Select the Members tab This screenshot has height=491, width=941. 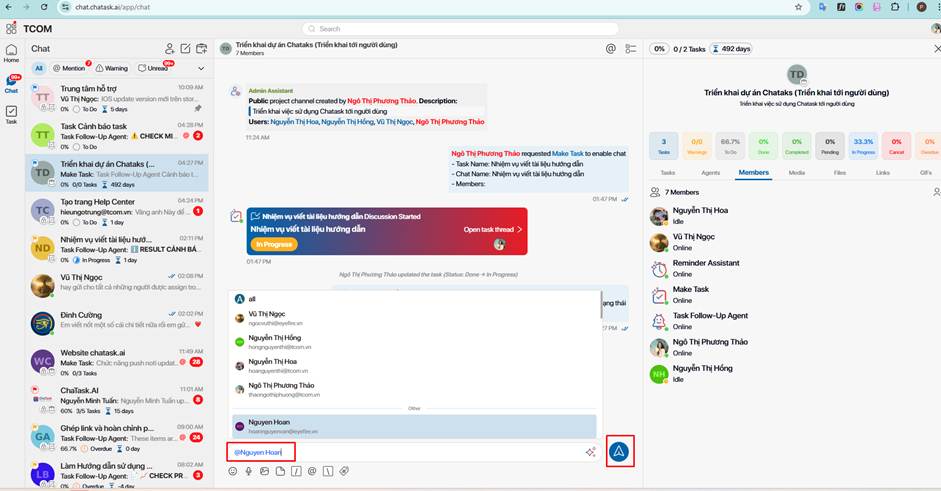754,172
